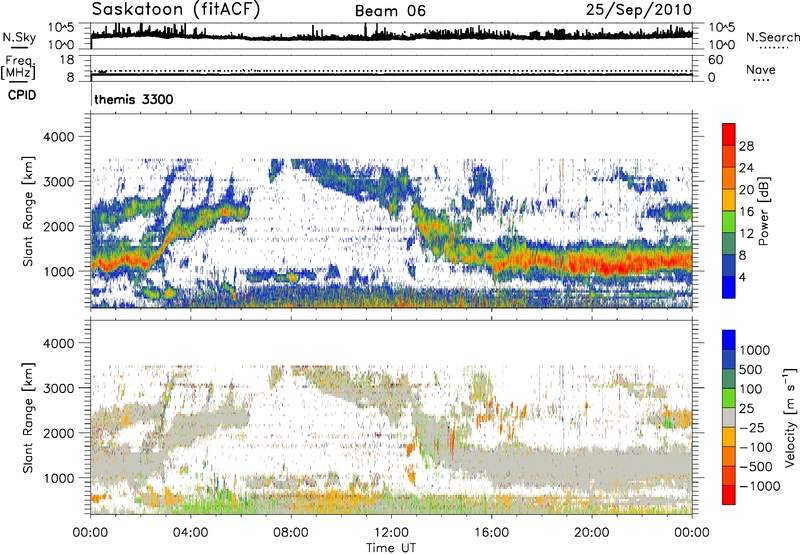Click the orange Power colorbar segment near 24
Viewport: 800px width, 554px height.
pyautogui.click(x=729, y=178)
